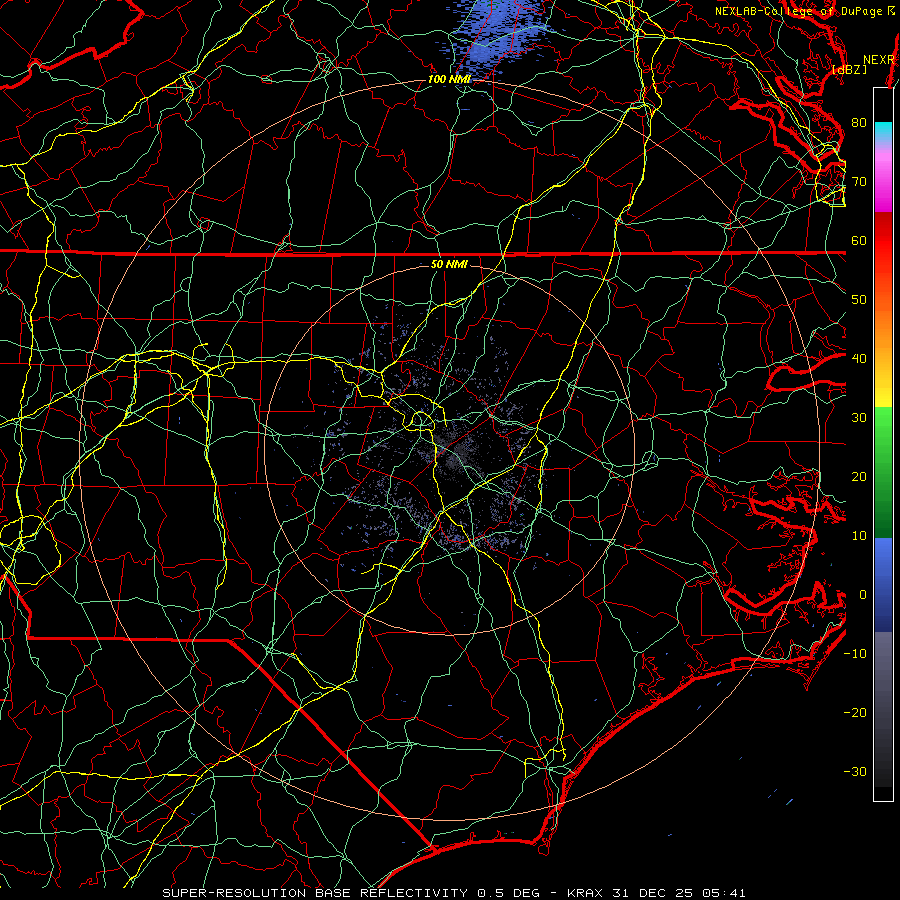Viewport: 900px width, 900px height.
Task: Click the 60 value on the dBZ scale
Action: pyautogui.click(x=859, y=241)
